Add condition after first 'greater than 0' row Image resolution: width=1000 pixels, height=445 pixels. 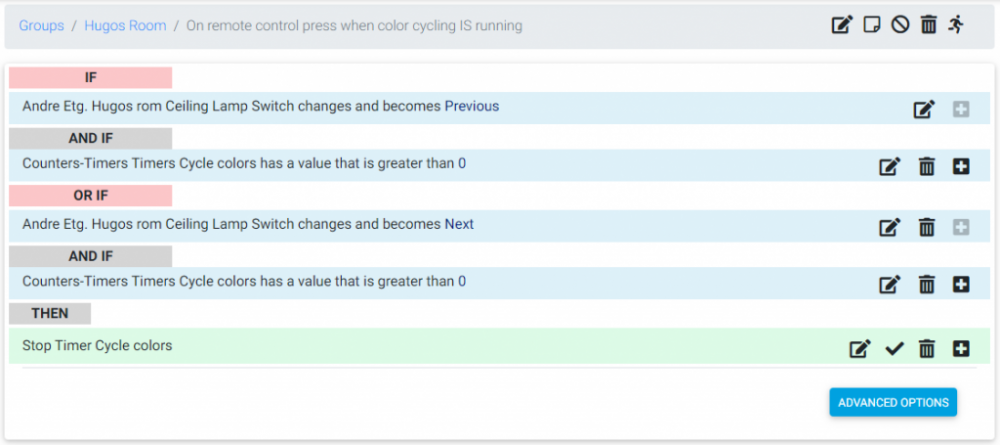pyautogui.click(x=961, y=167)
